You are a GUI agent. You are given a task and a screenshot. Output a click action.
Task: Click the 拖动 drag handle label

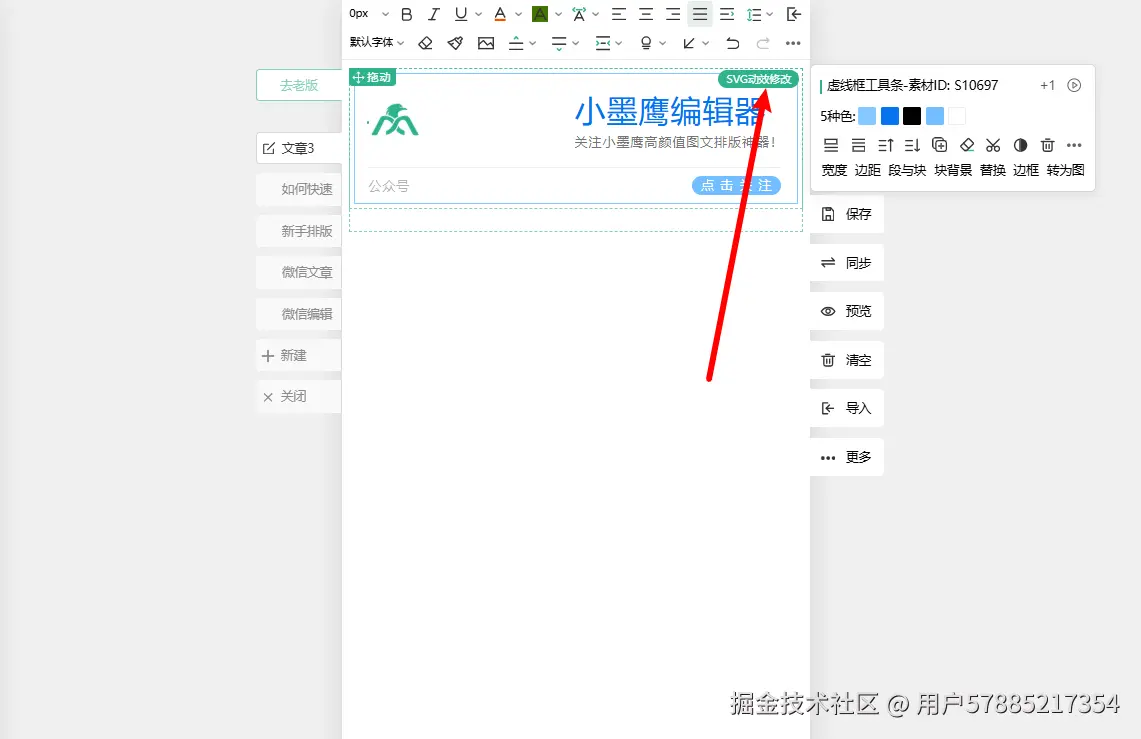click(372, 77)
